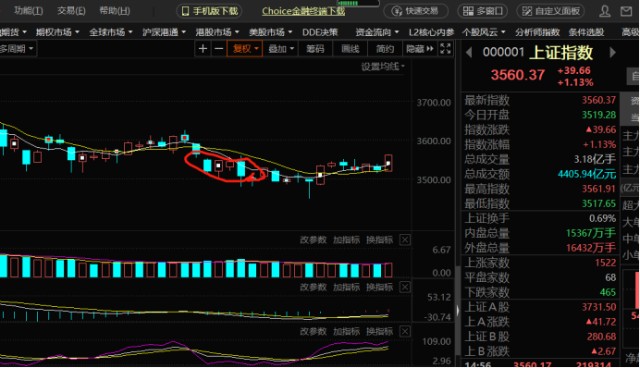Click the zoom out minus icon
Viewport: 640px width, 368px height.
[219, 49]
